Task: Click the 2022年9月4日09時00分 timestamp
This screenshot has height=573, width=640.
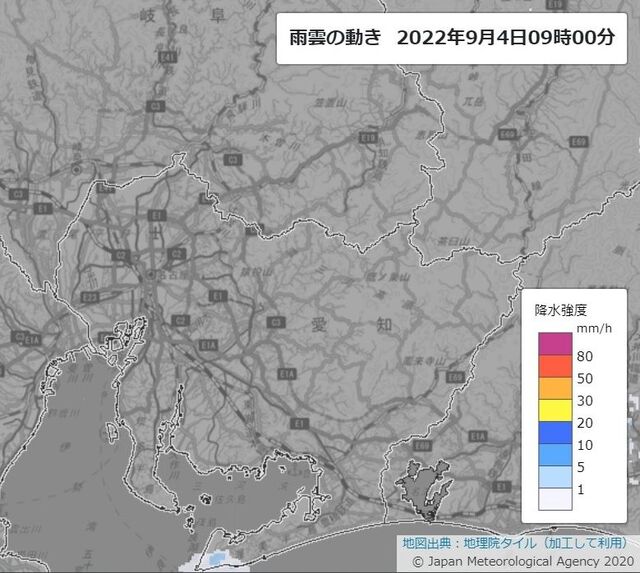Action: [506, 38]
